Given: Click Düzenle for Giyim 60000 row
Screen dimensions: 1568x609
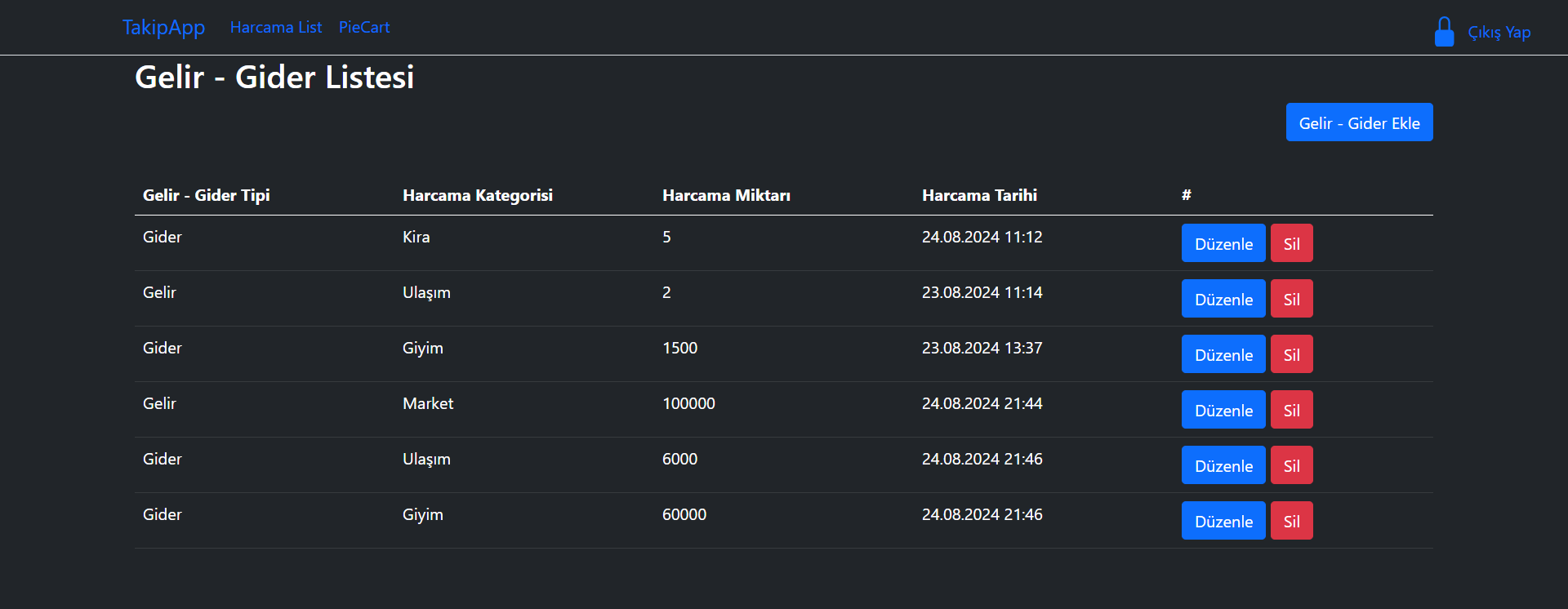Looking at the screenshot, I should [x=1223, y=521].
